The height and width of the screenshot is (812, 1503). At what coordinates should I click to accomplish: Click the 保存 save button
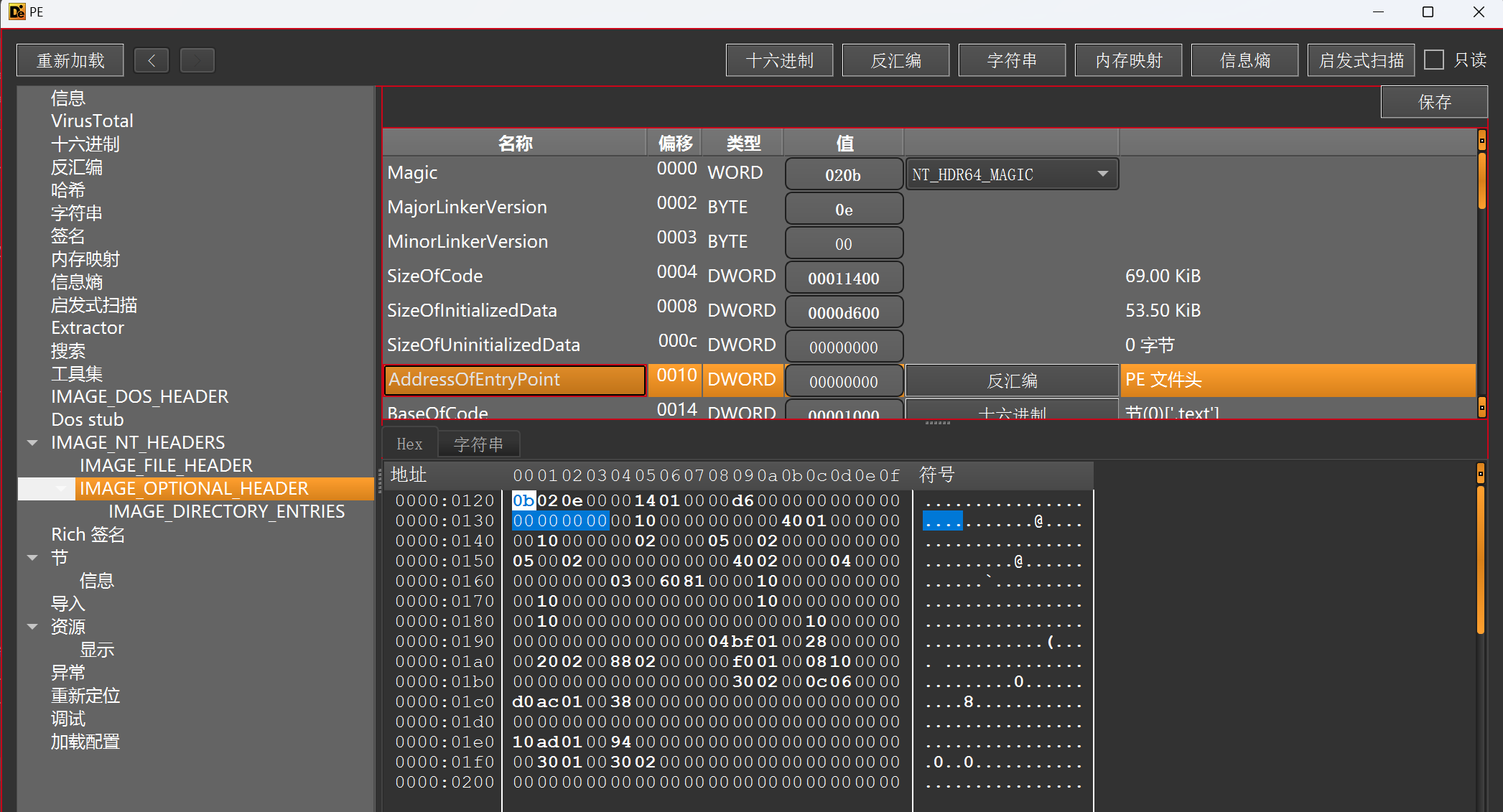tap(1434, 102)
